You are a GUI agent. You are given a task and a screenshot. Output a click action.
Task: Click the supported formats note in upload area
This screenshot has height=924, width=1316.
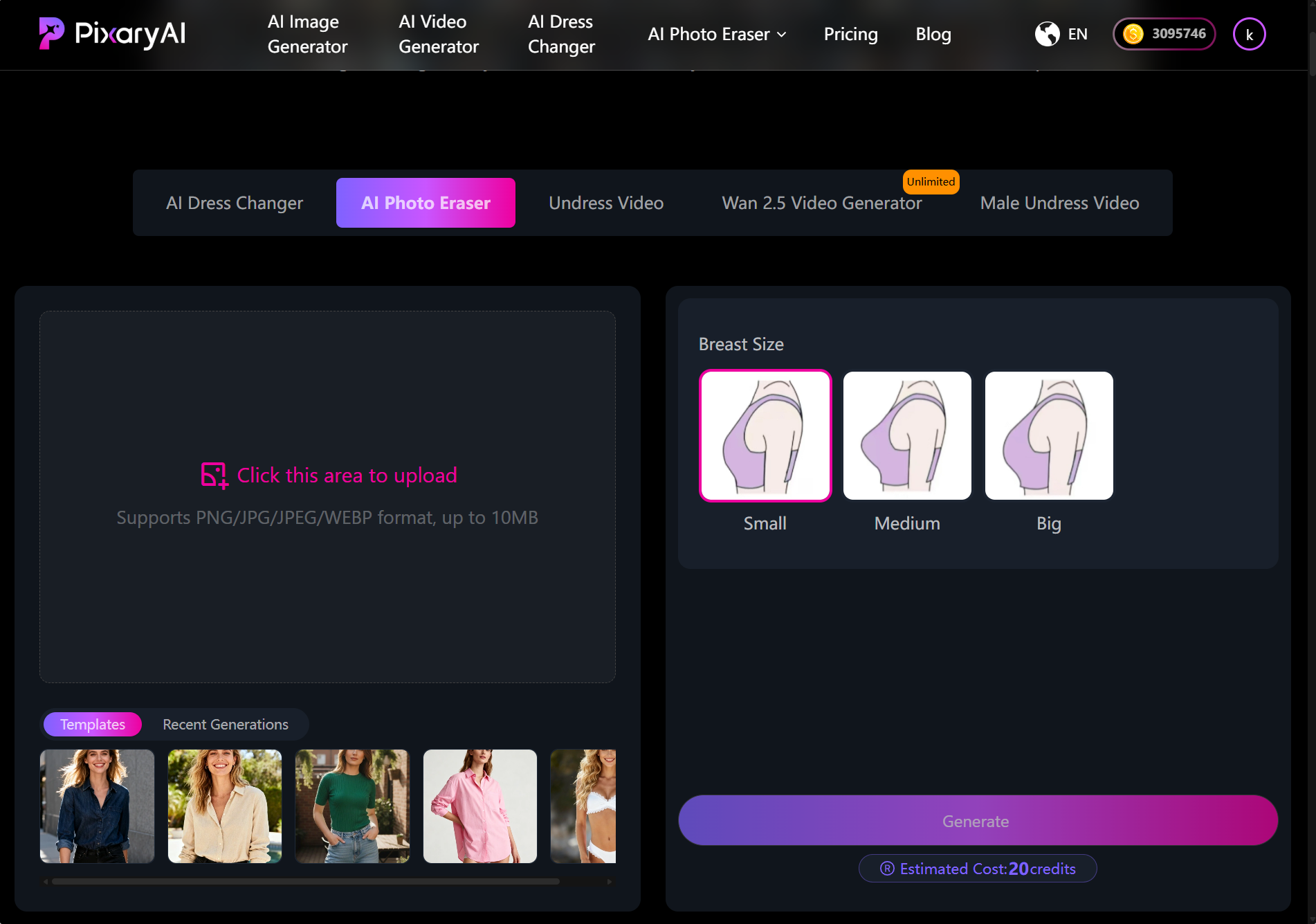327,518
